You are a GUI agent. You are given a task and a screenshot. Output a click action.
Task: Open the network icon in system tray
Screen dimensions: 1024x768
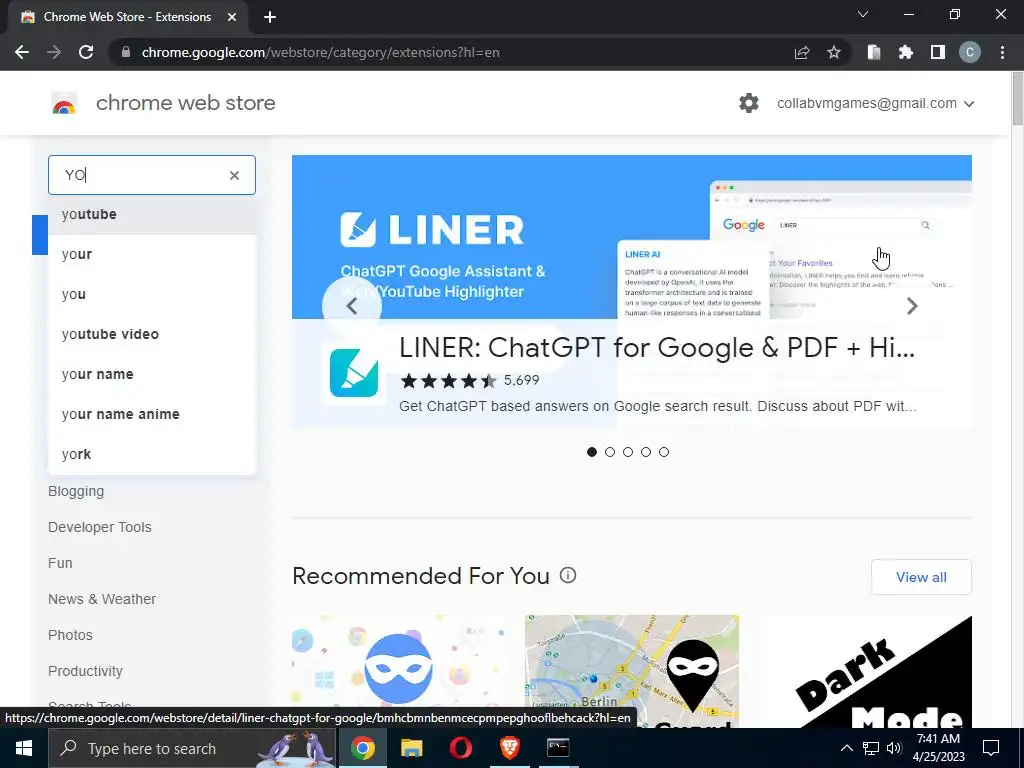click(x=871, y=748)
